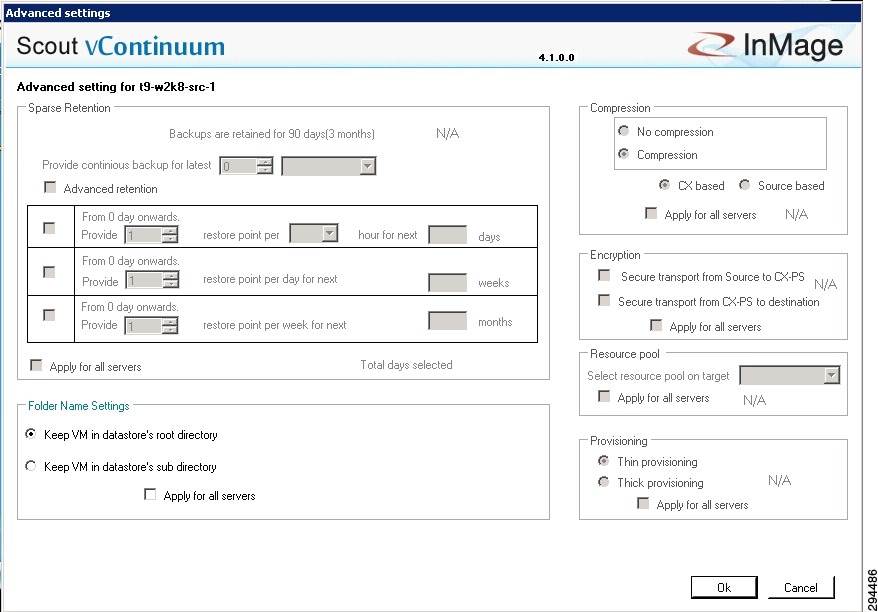This screenshot has width=878, height=612.
Task: Open the continuous backup time unit dropdown
Action: pyautogui.click(x=329, y=166)
